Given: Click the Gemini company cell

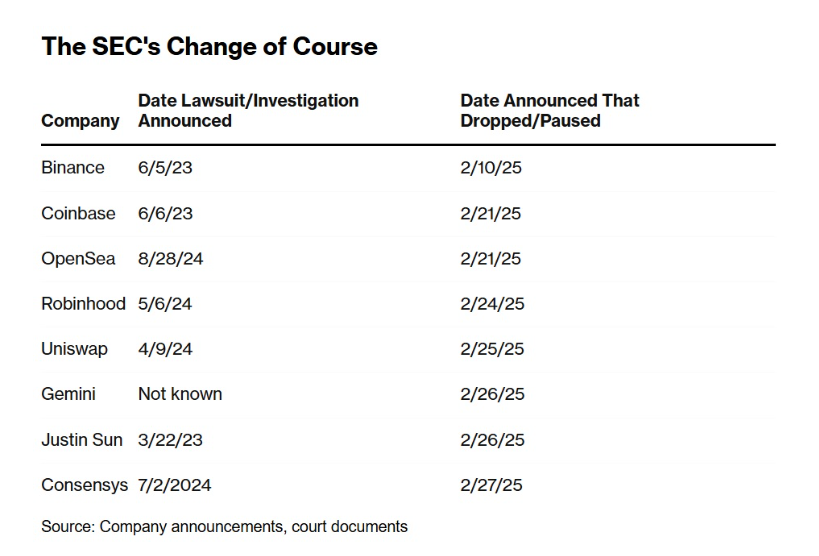Looking at the screenshot, I should (x=69, y=394).
